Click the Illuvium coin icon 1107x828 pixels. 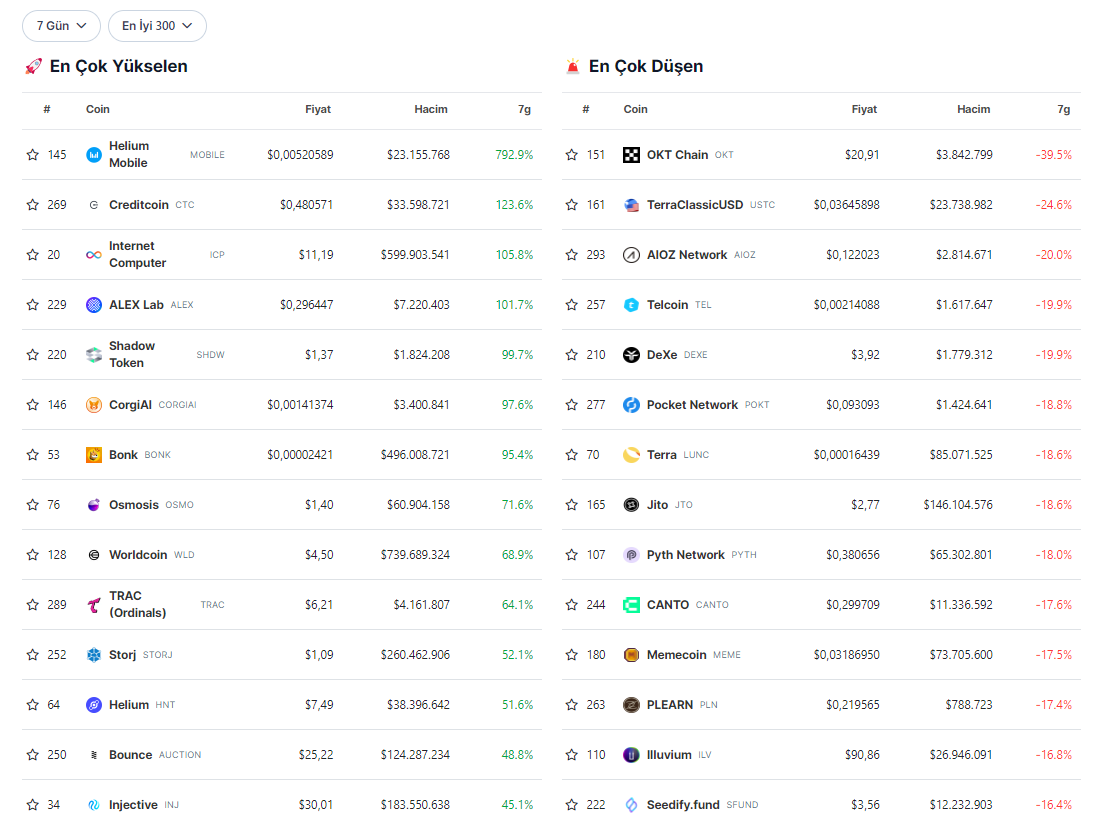click(631, 755)
